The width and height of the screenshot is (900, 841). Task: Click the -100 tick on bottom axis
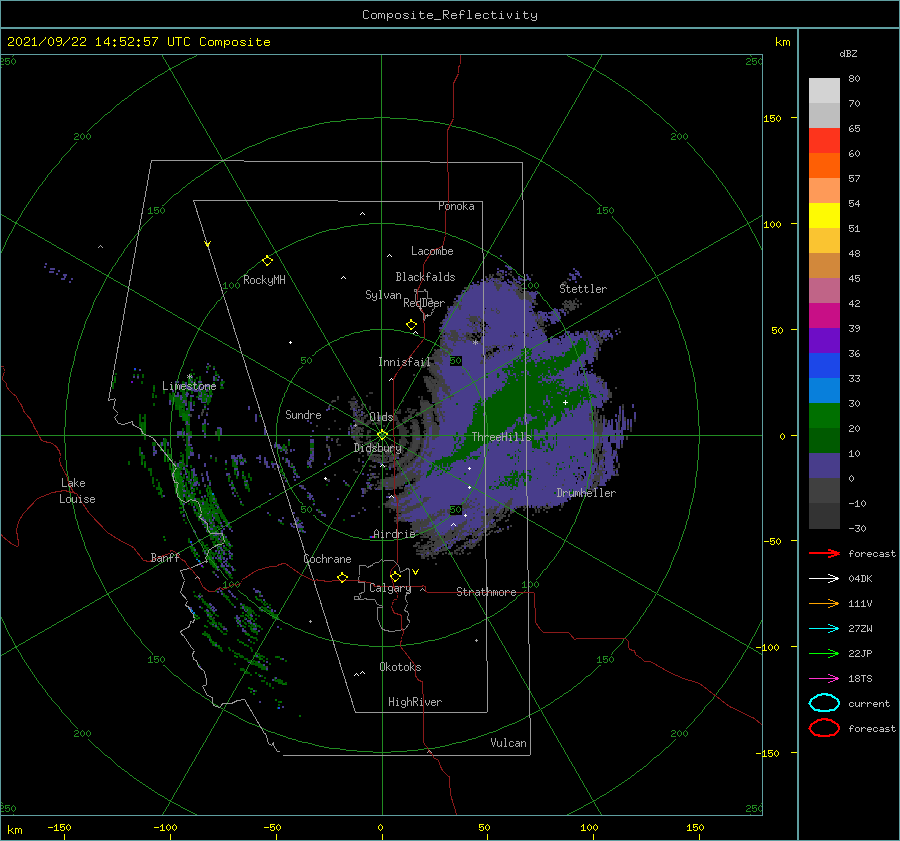[x=165, y=827]
